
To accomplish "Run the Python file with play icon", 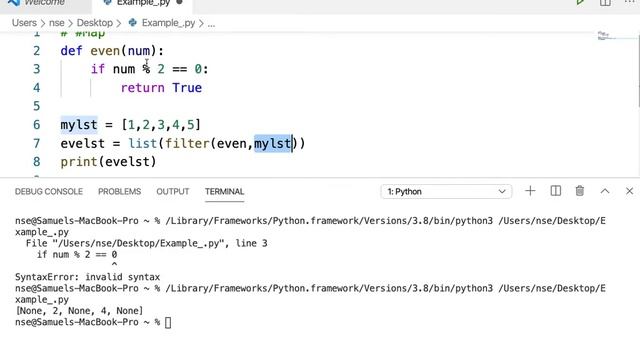I will (x=580, y=2).
